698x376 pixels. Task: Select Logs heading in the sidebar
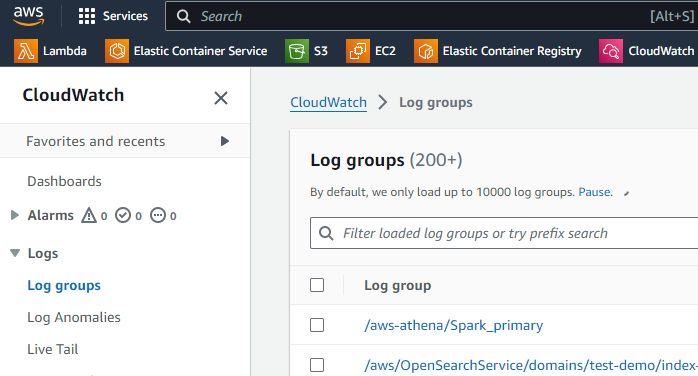[x=43, y=253]
